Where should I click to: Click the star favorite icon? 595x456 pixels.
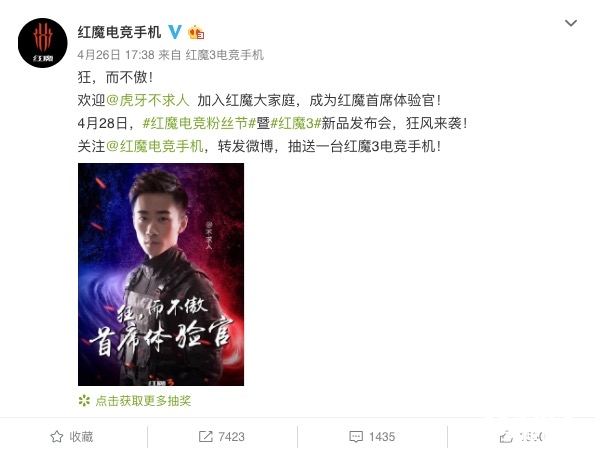click(57, 437)
